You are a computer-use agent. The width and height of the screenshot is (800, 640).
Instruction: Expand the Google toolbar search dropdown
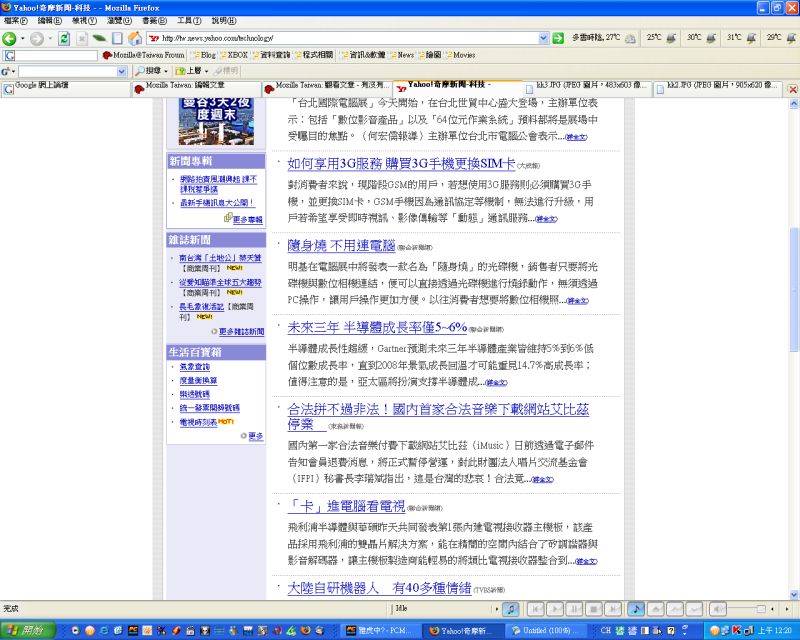[123, 72]
